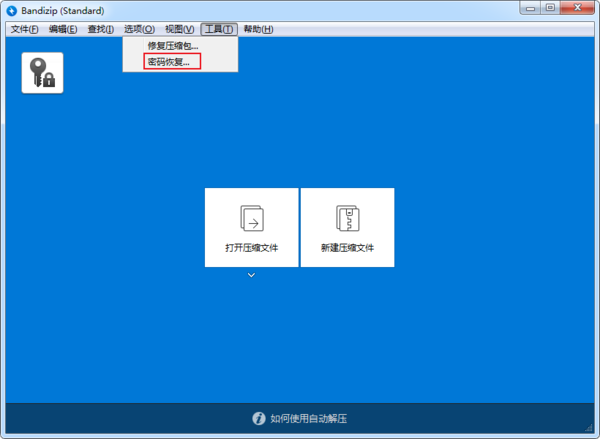
Task: Click the 打开压缩文件 tile label
Action: click(x=251, y=248)
